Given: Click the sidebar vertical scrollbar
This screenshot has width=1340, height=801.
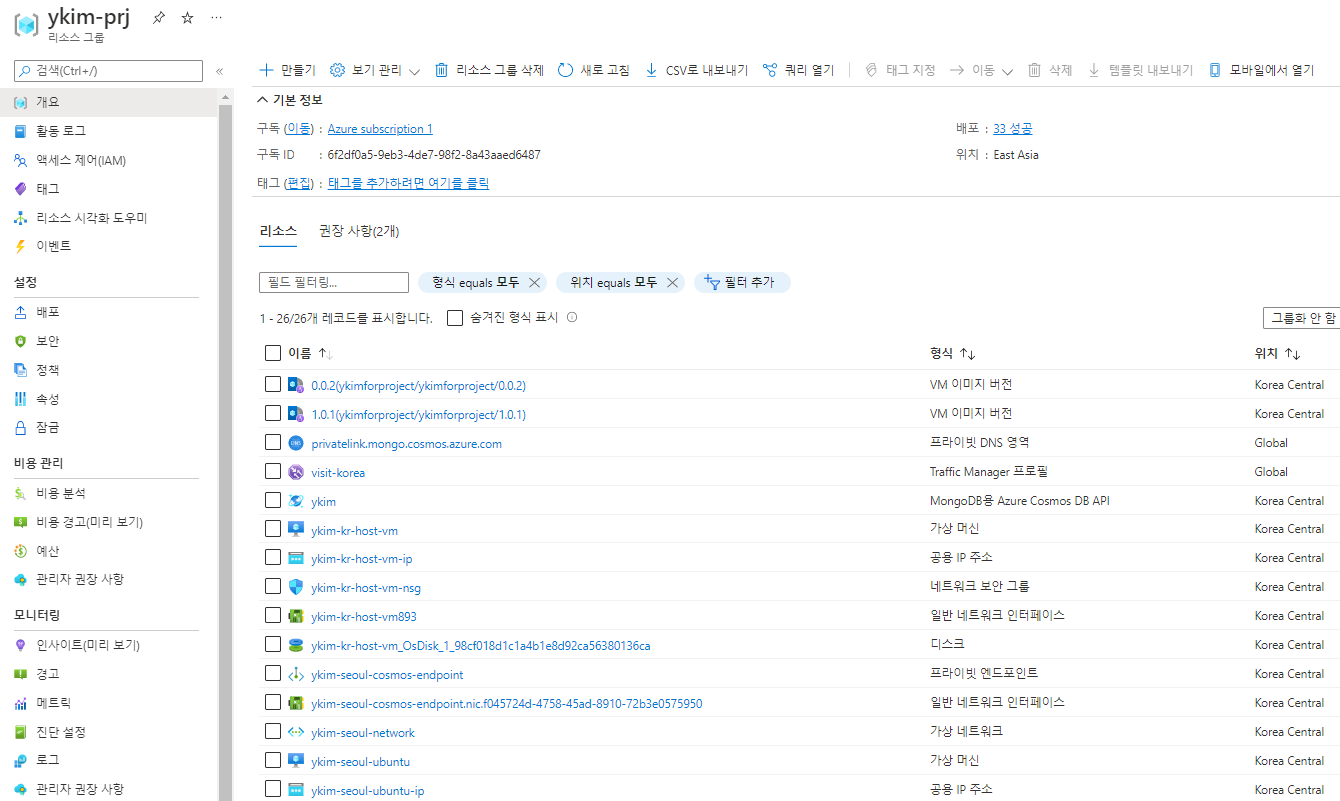Looking at the screenshot, I should pyautogui.click(x=225, y=445).
